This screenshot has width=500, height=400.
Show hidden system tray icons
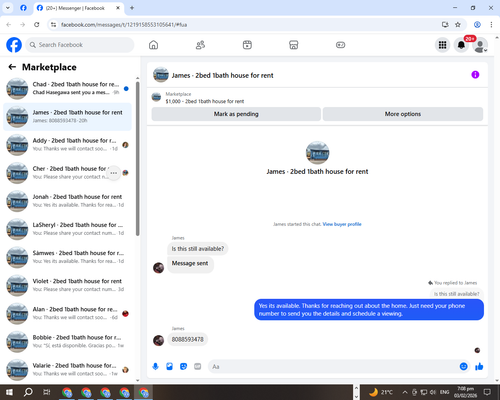tap(404, 392)
